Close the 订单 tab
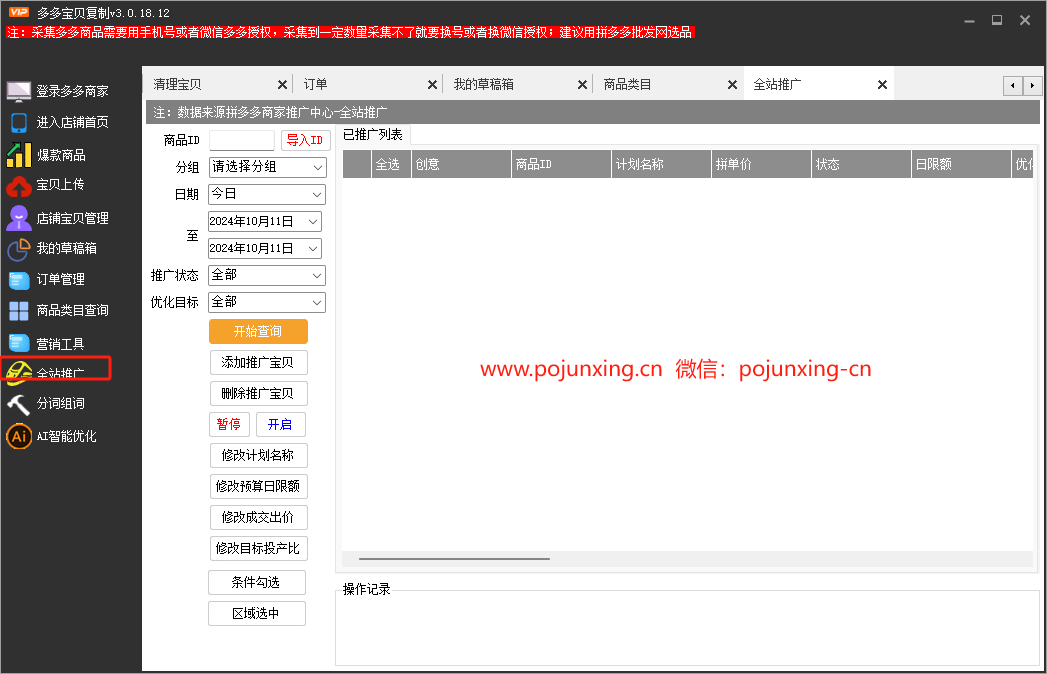Viewport: 1047px width, 674px height. click(x=432, y=85)
